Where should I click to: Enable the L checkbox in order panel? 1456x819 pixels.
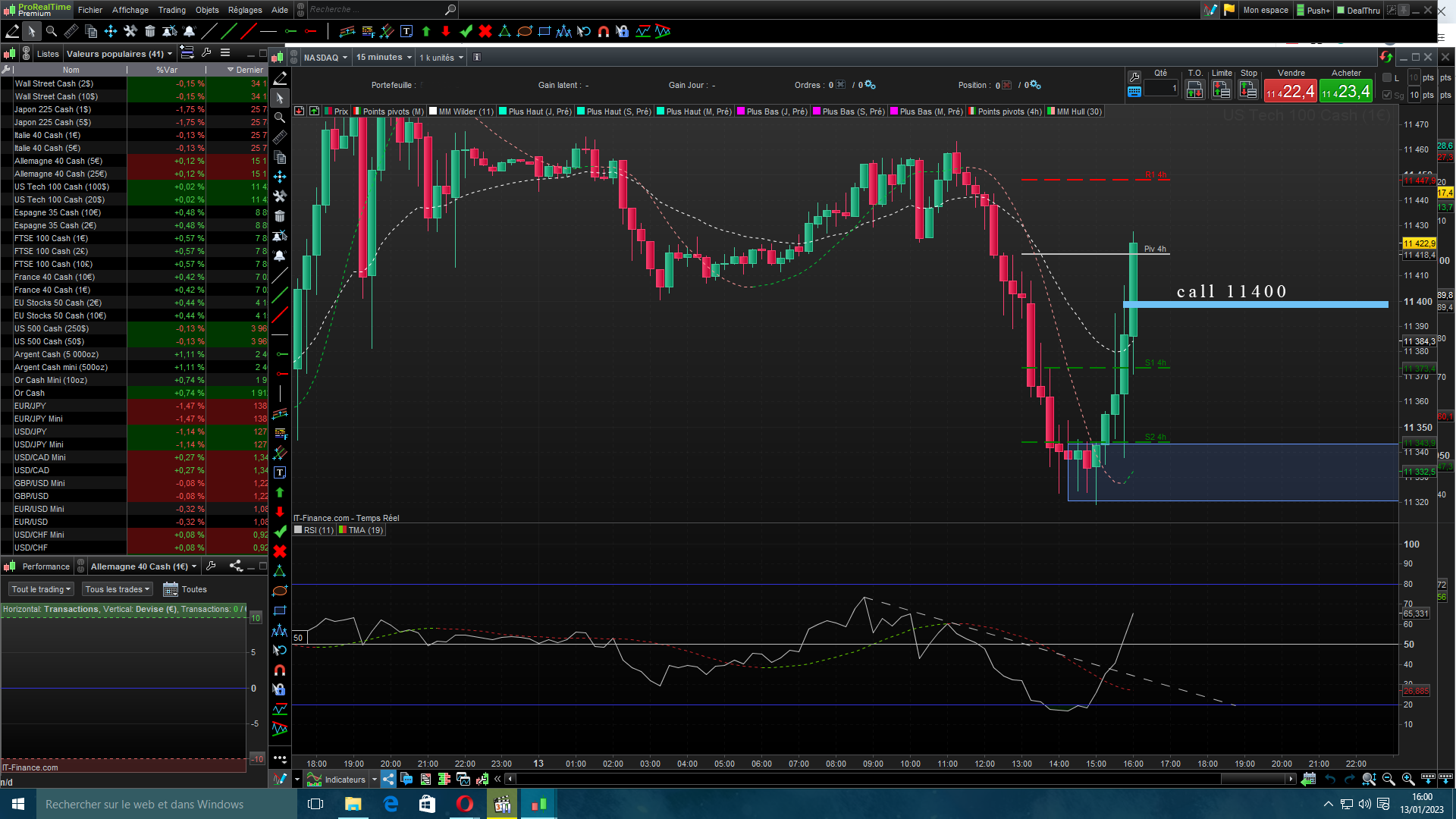[x=1387, y=78]
